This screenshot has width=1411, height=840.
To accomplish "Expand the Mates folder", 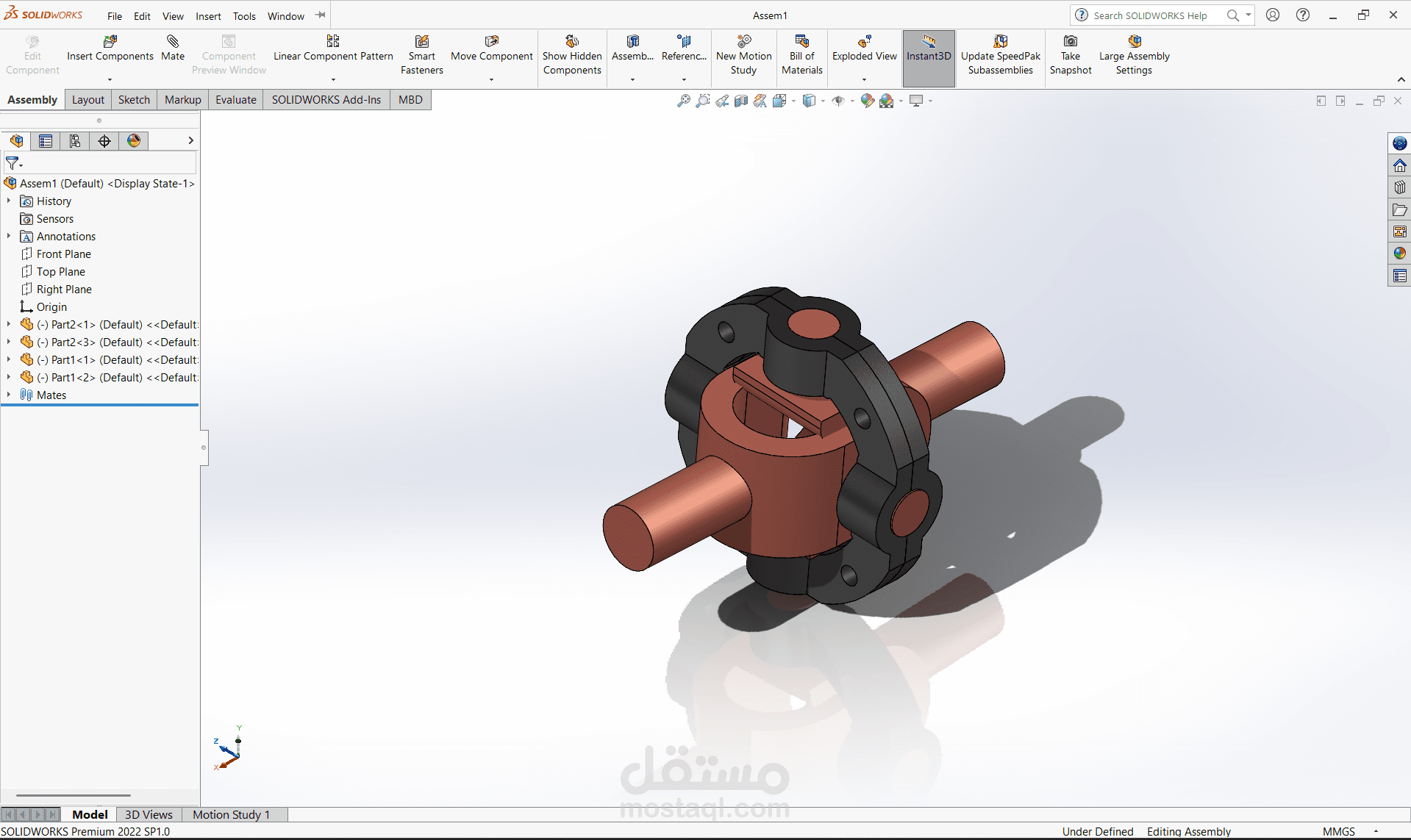I will [9, 395].
